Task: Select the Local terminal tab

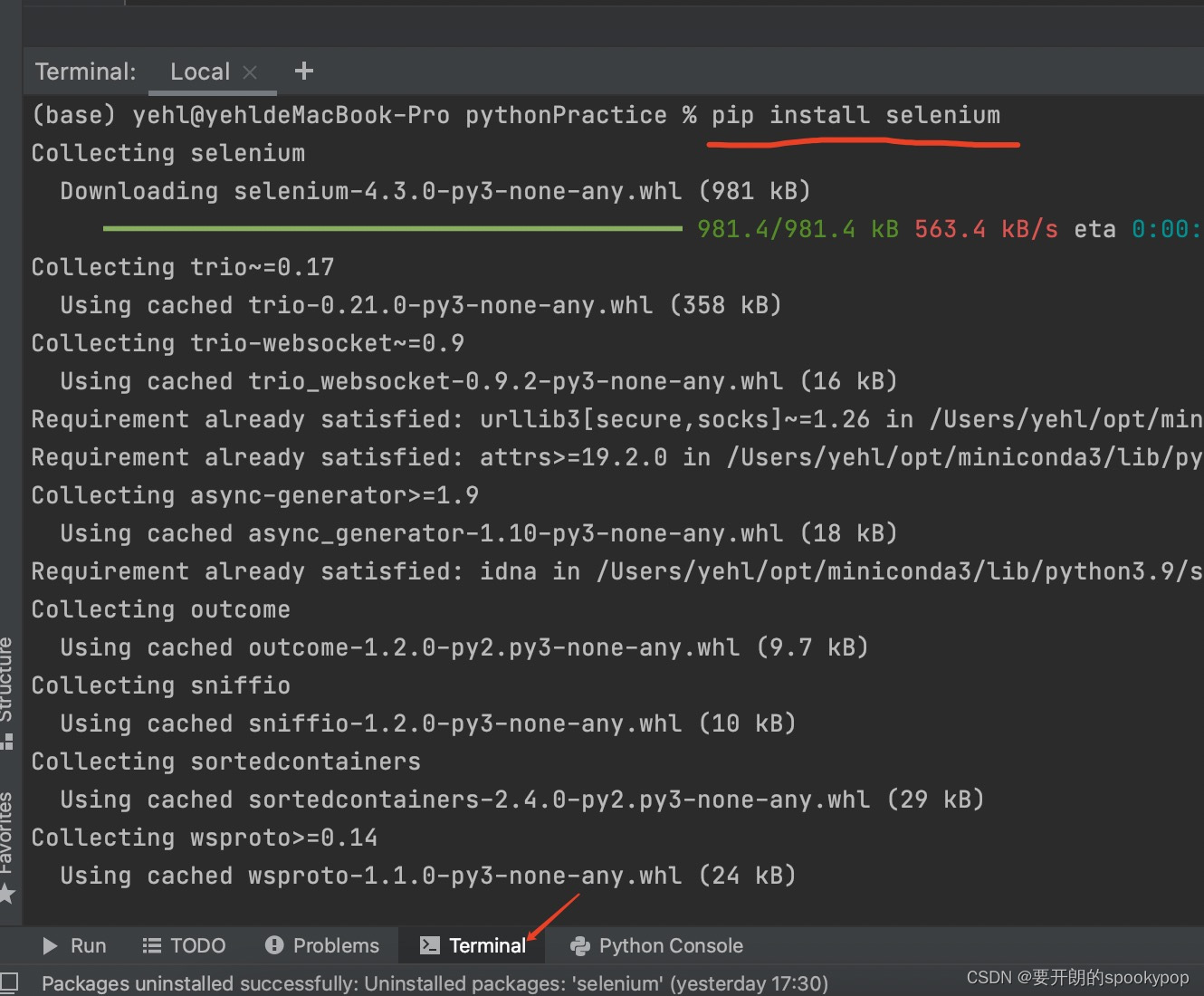Action: [x=200, y=72]
